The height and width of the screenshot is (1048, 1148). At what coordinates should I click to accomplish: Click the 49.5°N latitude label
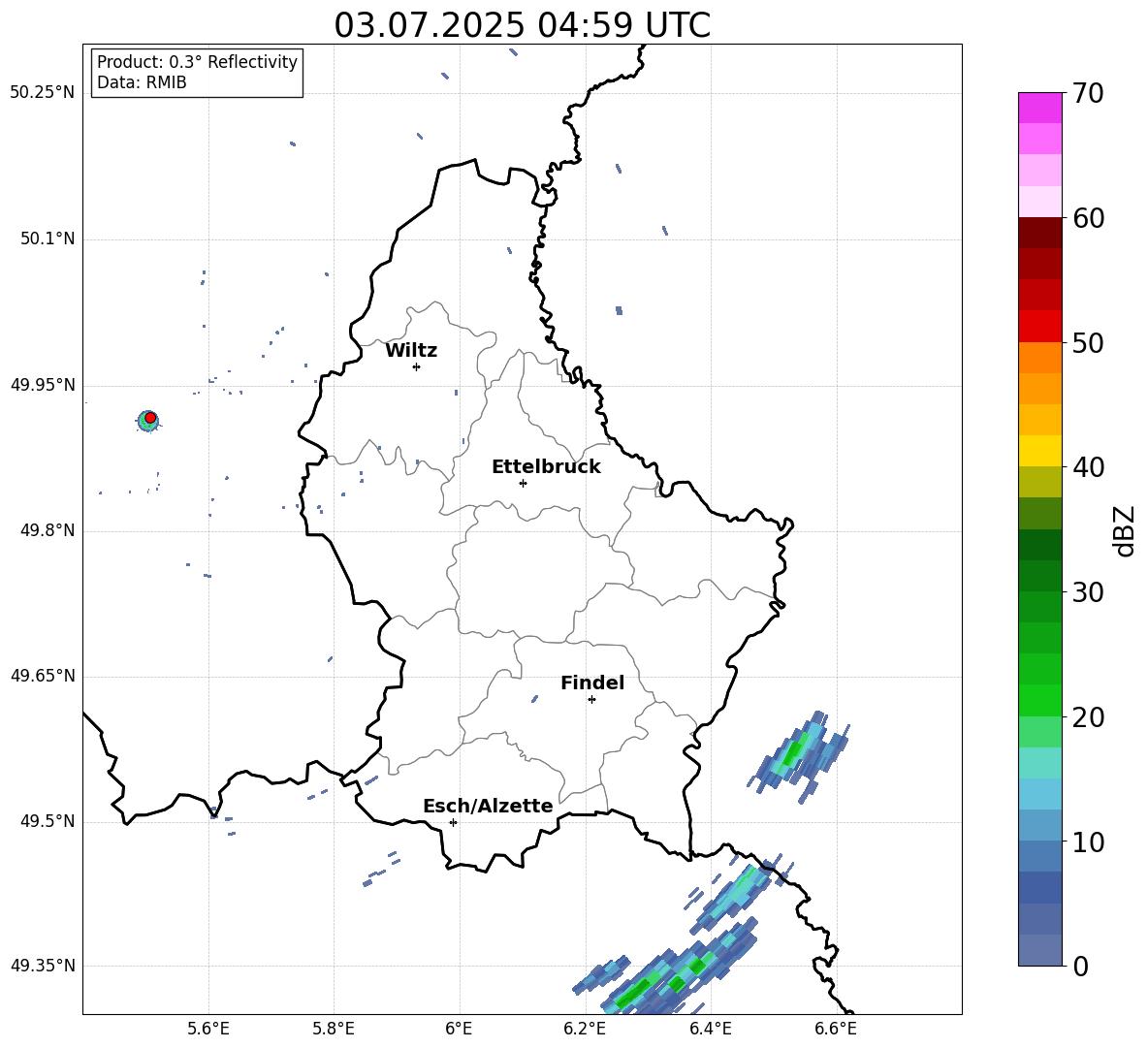point(48,821)
